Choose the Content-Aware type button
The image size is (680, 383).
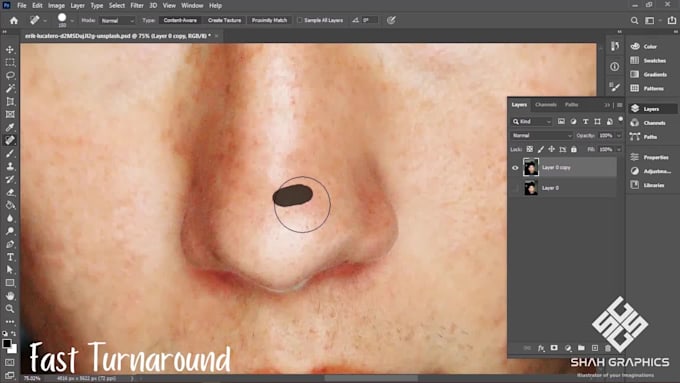pyautogui.click(x=180, y=20)
